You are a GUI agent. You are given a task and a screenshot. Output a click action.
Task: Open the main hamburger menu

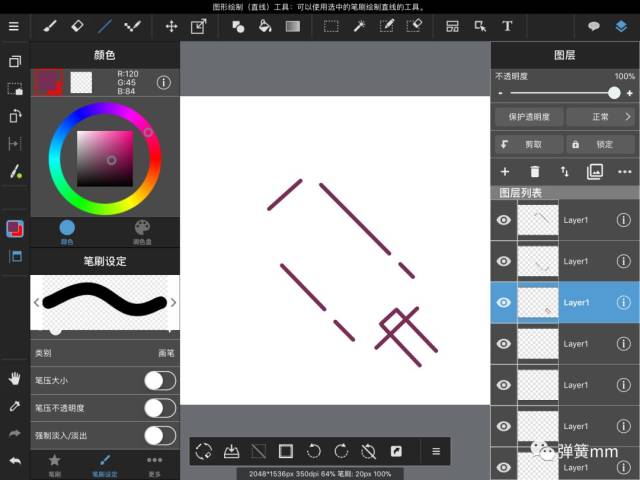14,27
